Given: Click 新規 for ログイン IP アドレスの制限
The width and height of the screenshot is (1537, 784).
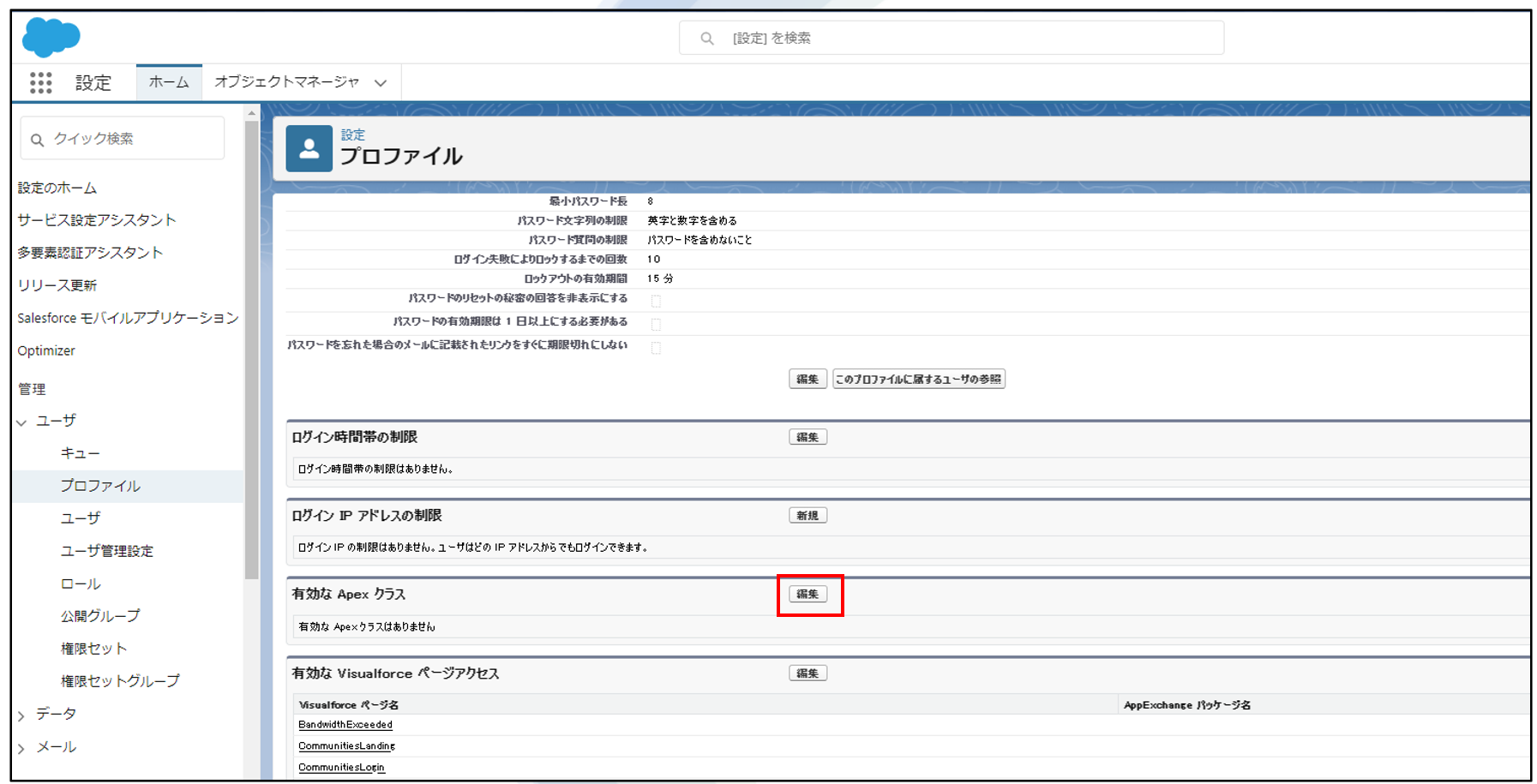Looking at the screenshot, I should click(x=808, y=516).
